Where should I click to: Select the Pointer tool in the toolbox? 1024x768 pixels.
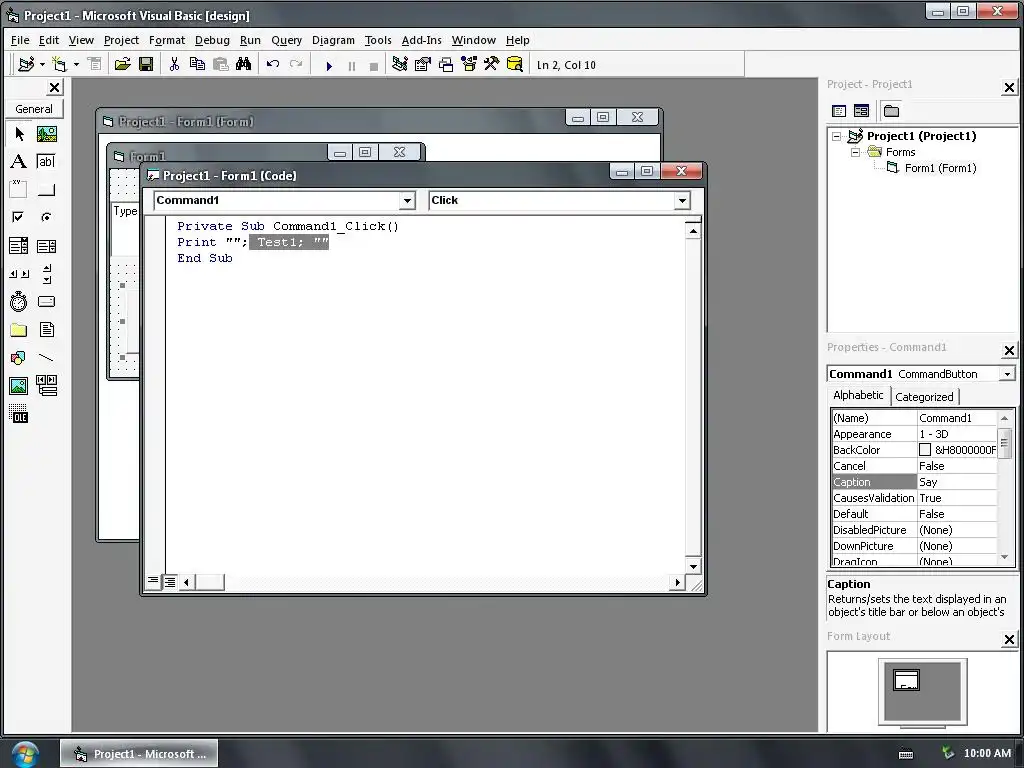[x=19, y=134]
